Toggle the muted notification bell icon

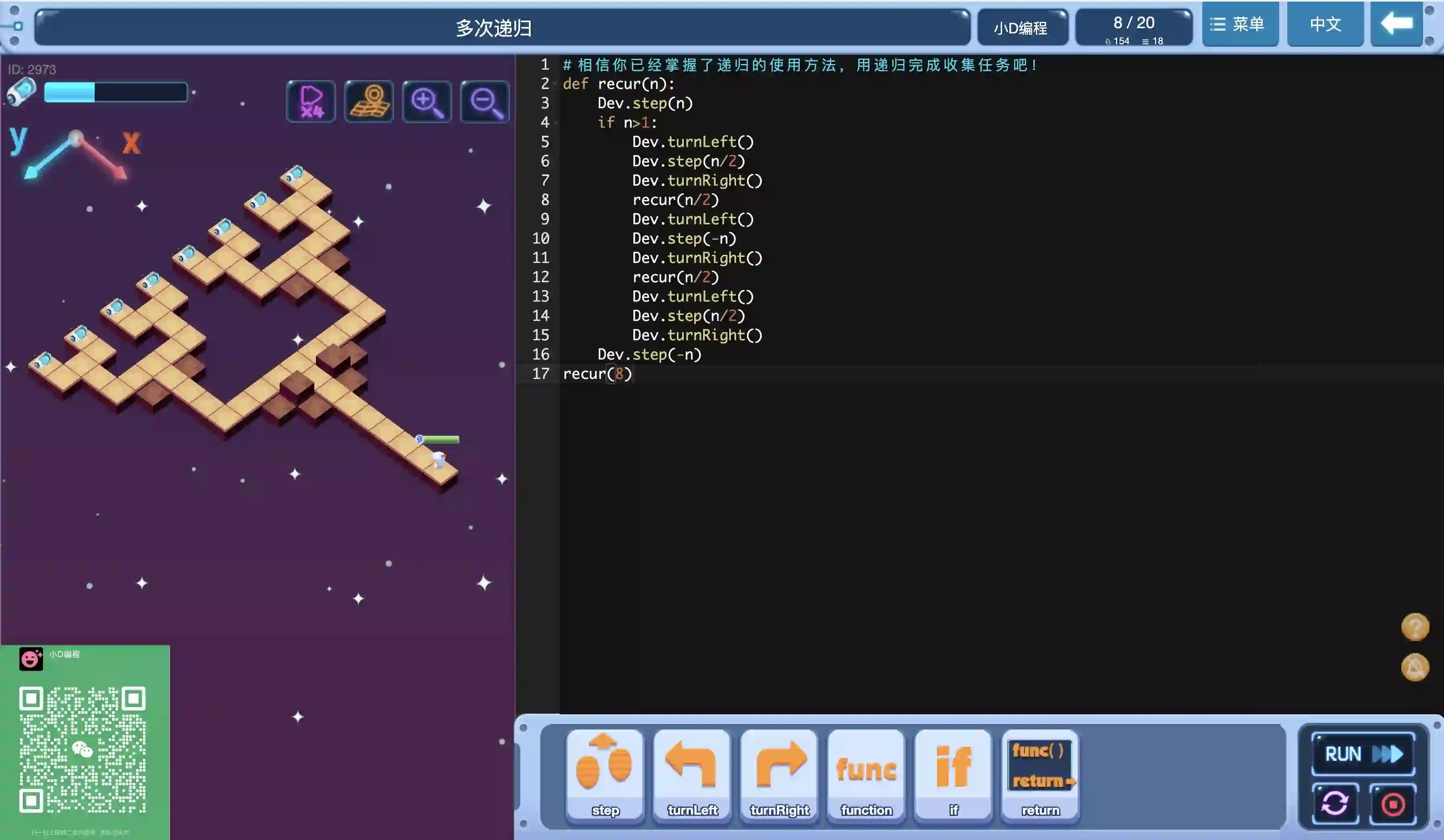point(1414,668)
